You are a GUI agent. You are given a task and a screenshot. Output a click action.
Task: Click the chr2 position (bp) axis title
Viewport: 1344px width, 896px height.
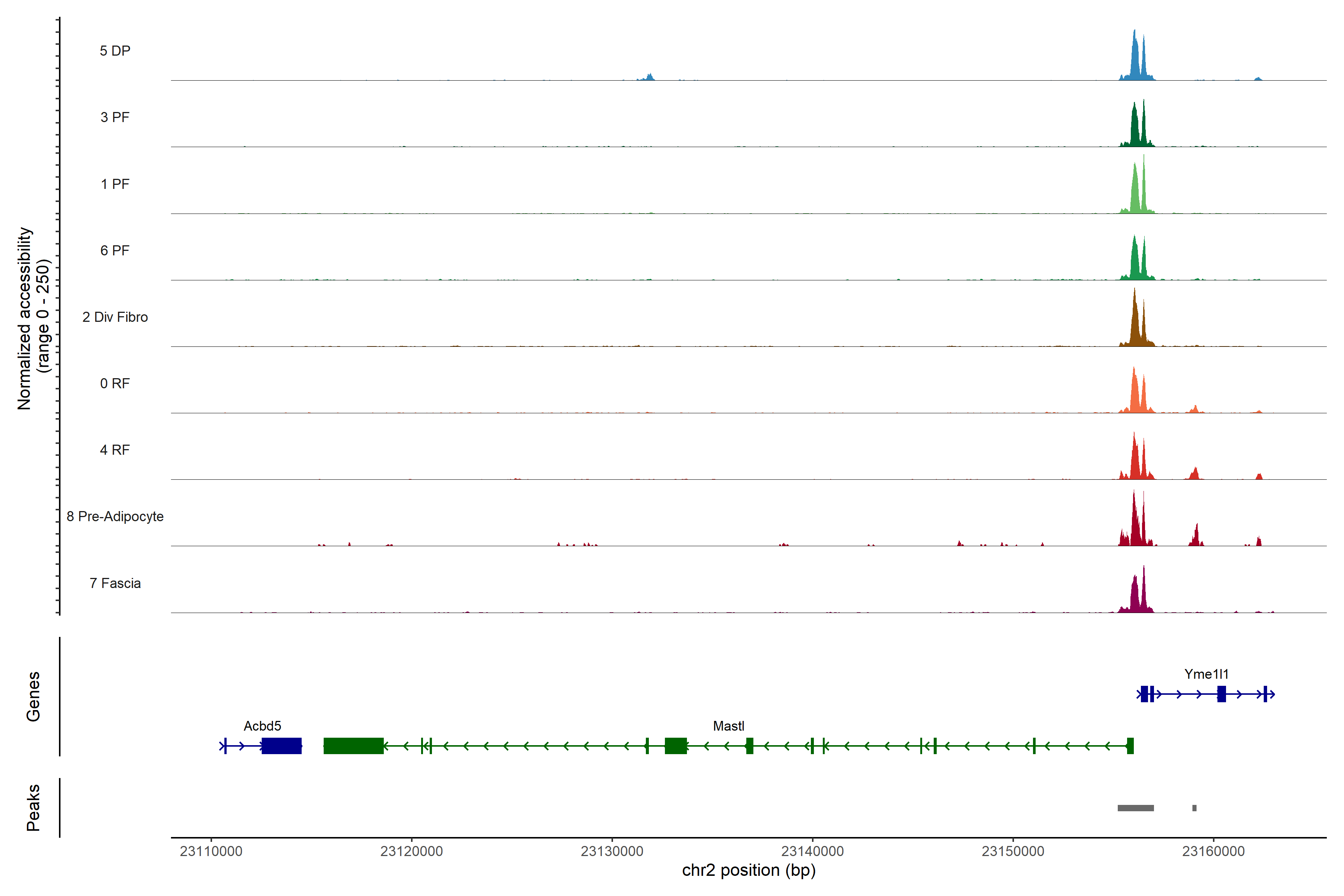tap(749, 870)
